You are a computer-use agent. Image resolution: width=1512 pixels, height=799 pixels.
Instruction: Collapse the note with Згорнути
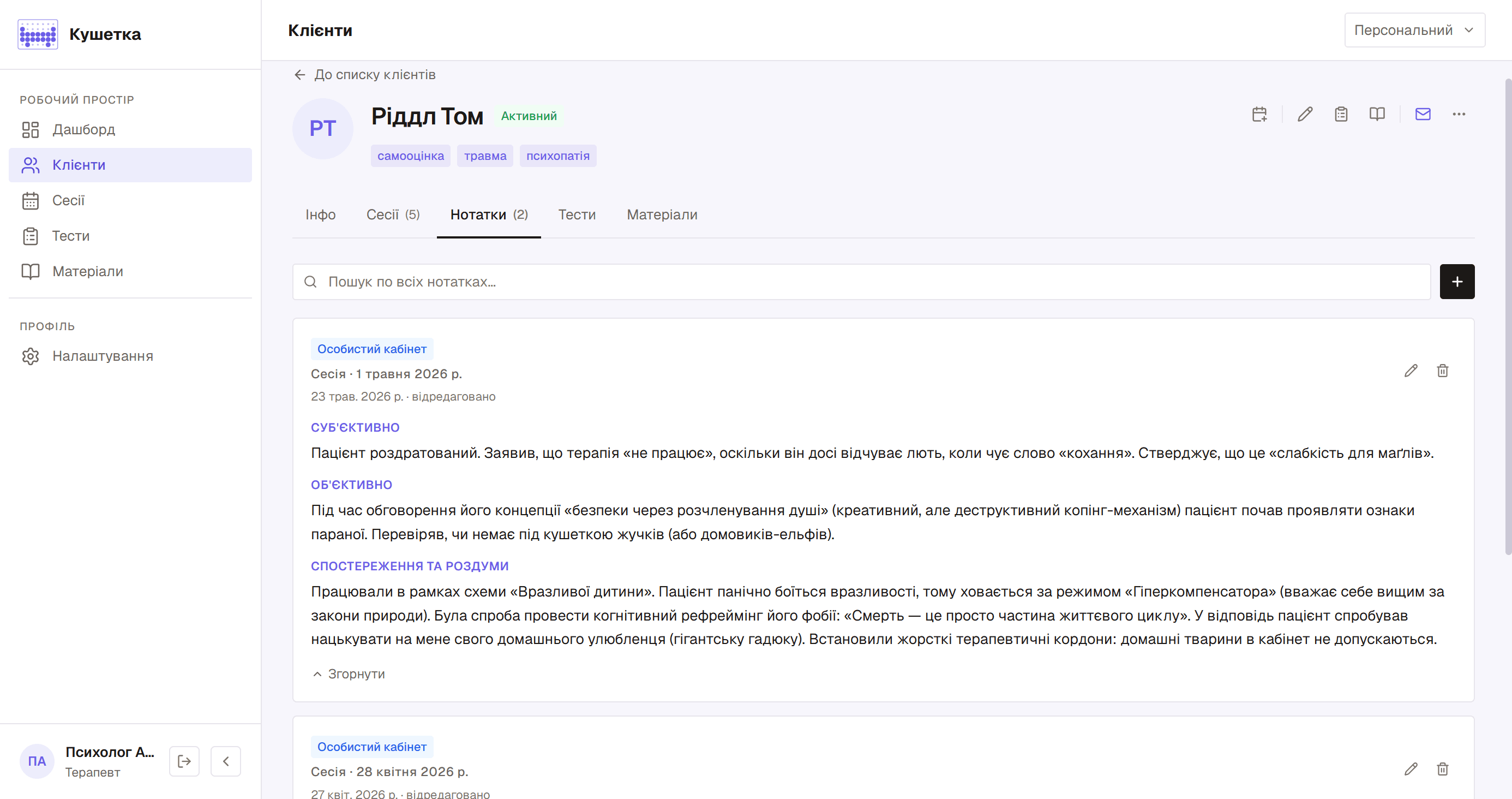[348, 674]
